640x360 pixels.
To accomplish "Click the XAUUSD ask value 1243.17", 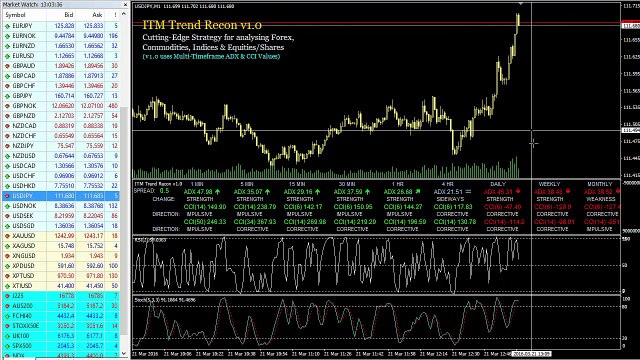I will [93, 236].
